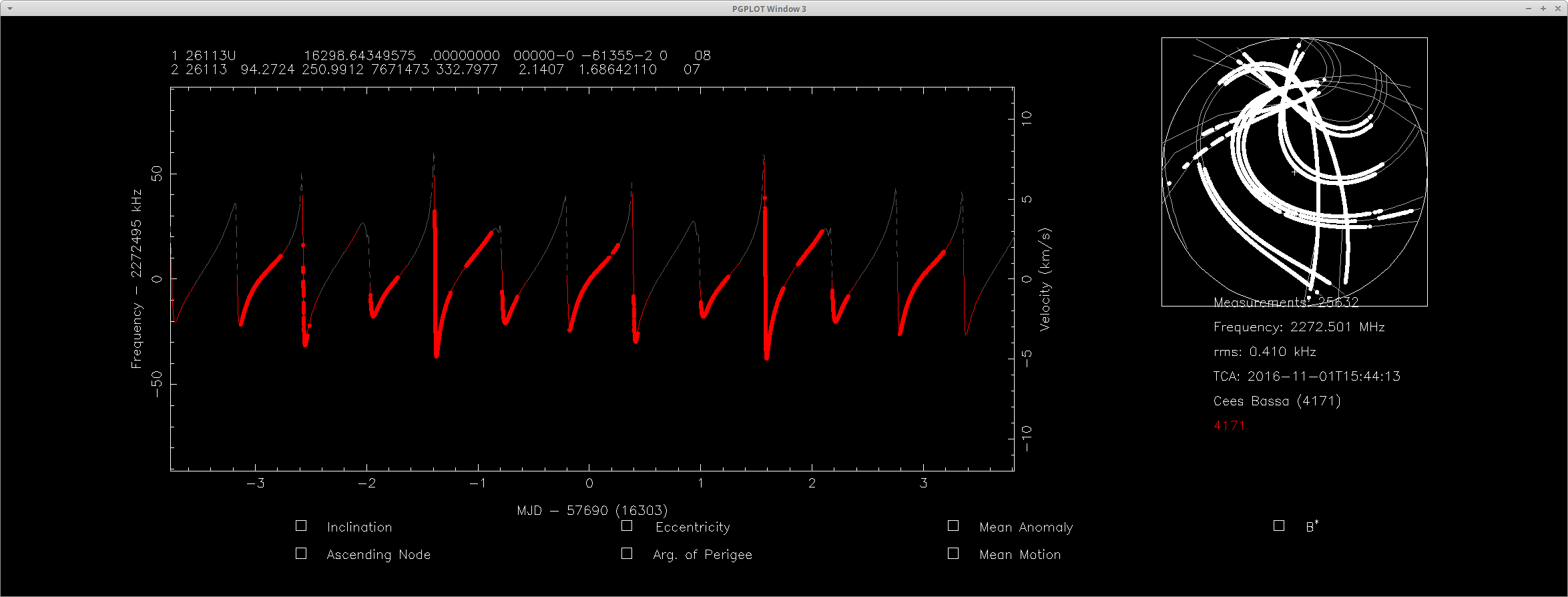Click the Measurements count text
This screenshot has height=597, width=1568.
click(1286, 303)
